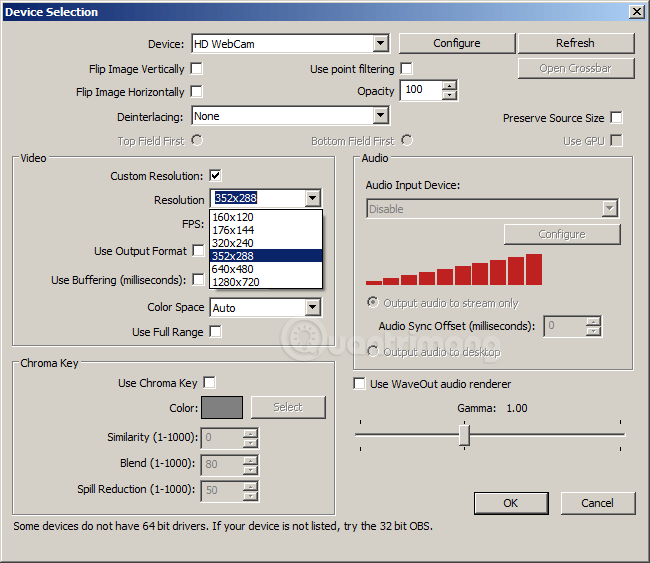Screen dimensions: 650x563
Task: Close the Device Selection dialog
Action: 636,12
